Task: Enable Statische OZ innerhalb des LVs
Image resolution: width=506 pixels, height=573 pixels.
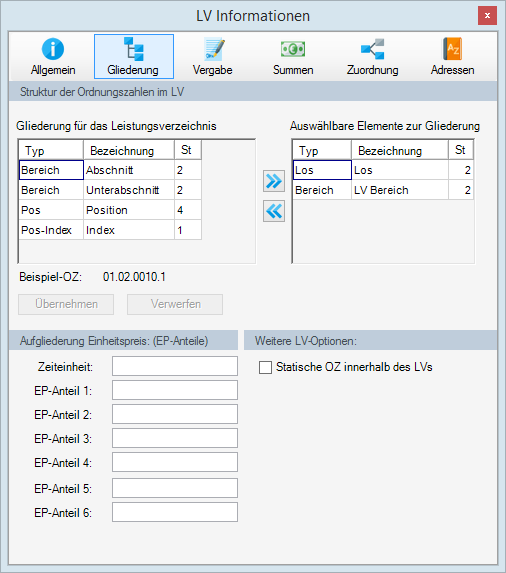Action: click(265, 367)
